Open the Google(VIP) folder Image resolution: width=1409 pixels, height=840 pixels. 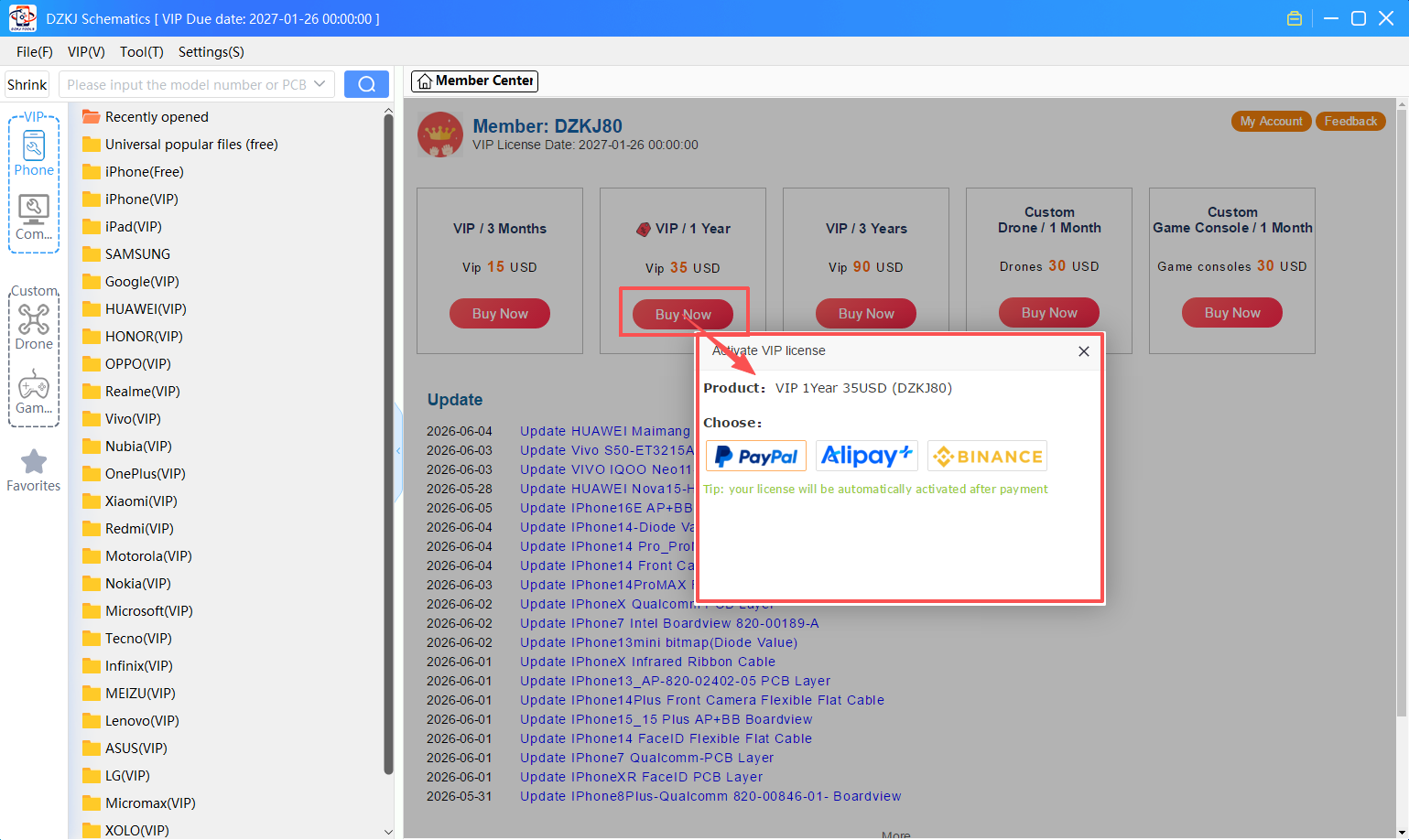131,282
